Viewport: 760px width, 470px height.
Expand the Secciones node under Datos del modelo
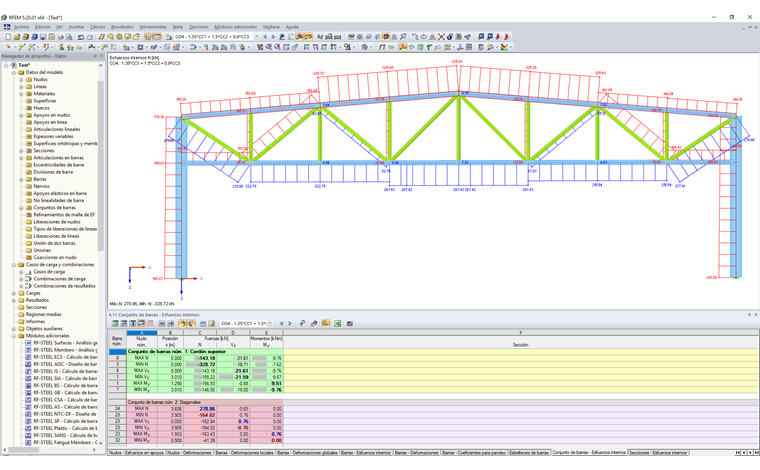(x=21, y=151)
